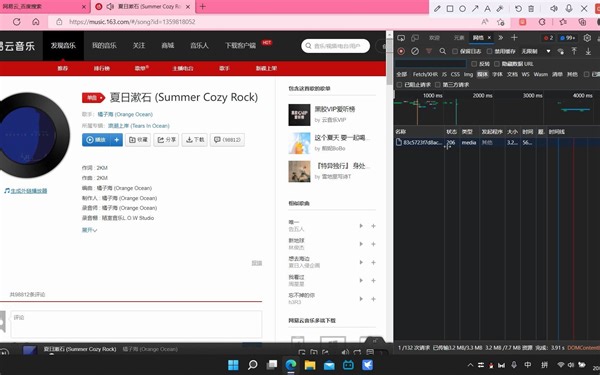Screen dimensions: 600x375
Task: Clear the network log
Action: [415, 51]
